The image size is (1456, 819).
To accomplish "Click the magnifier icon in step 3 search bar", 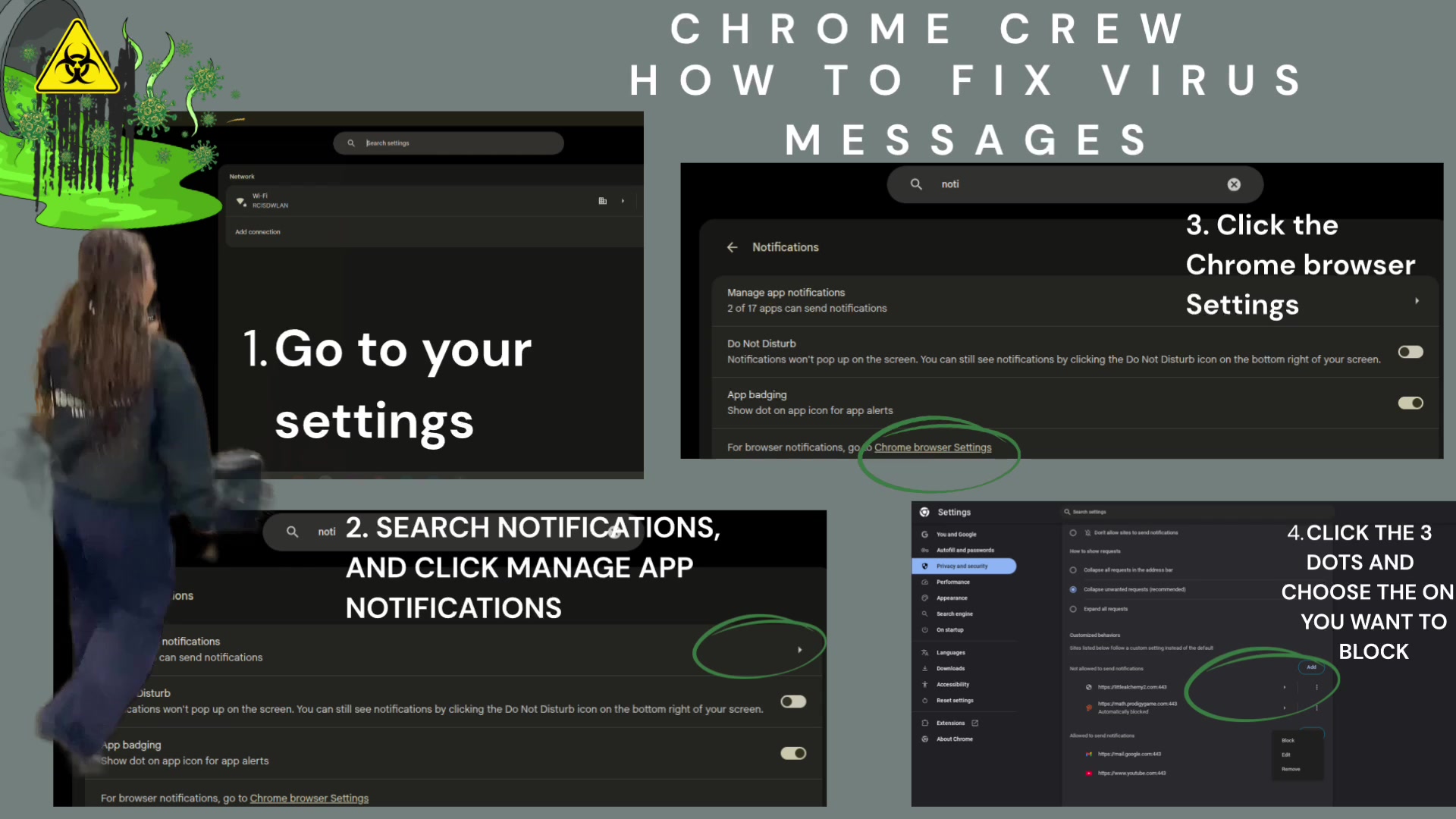I will tap(916, 184).
